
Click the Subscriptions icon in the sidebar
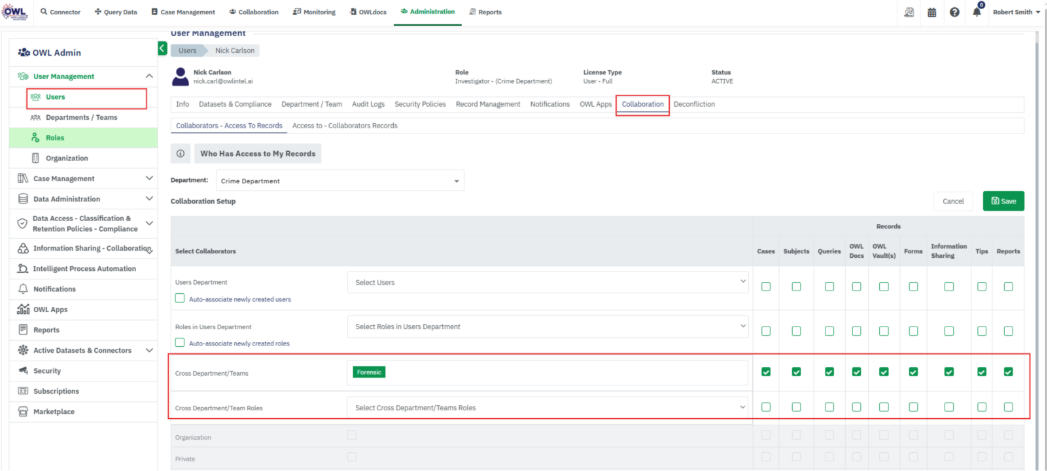[x=23, y=391]
